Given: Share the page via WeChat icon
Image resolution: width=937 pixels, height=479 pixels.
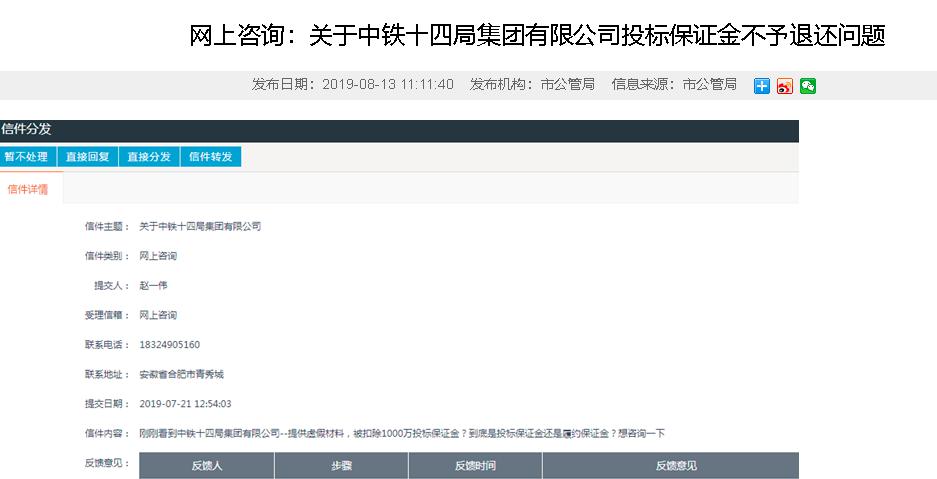Looking at the screenshot, I should coord(808,86).
